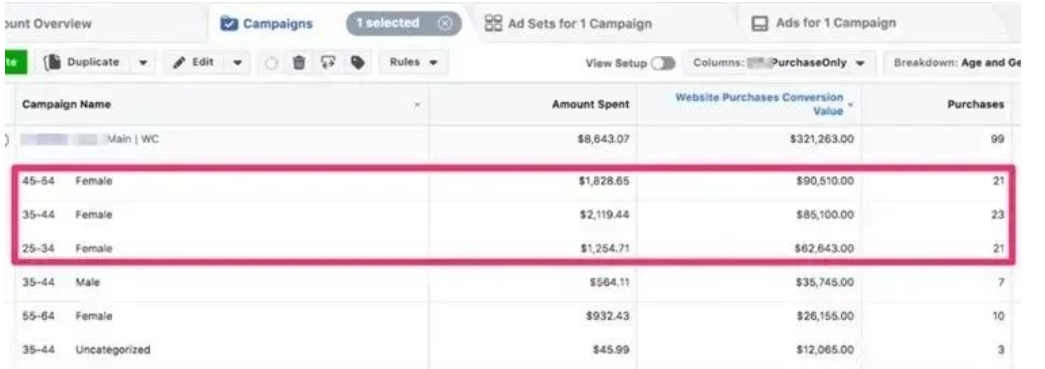Screen dimensions: 1045x369
Task: Click the tag label icon
Action: click(x=358, y=63)
